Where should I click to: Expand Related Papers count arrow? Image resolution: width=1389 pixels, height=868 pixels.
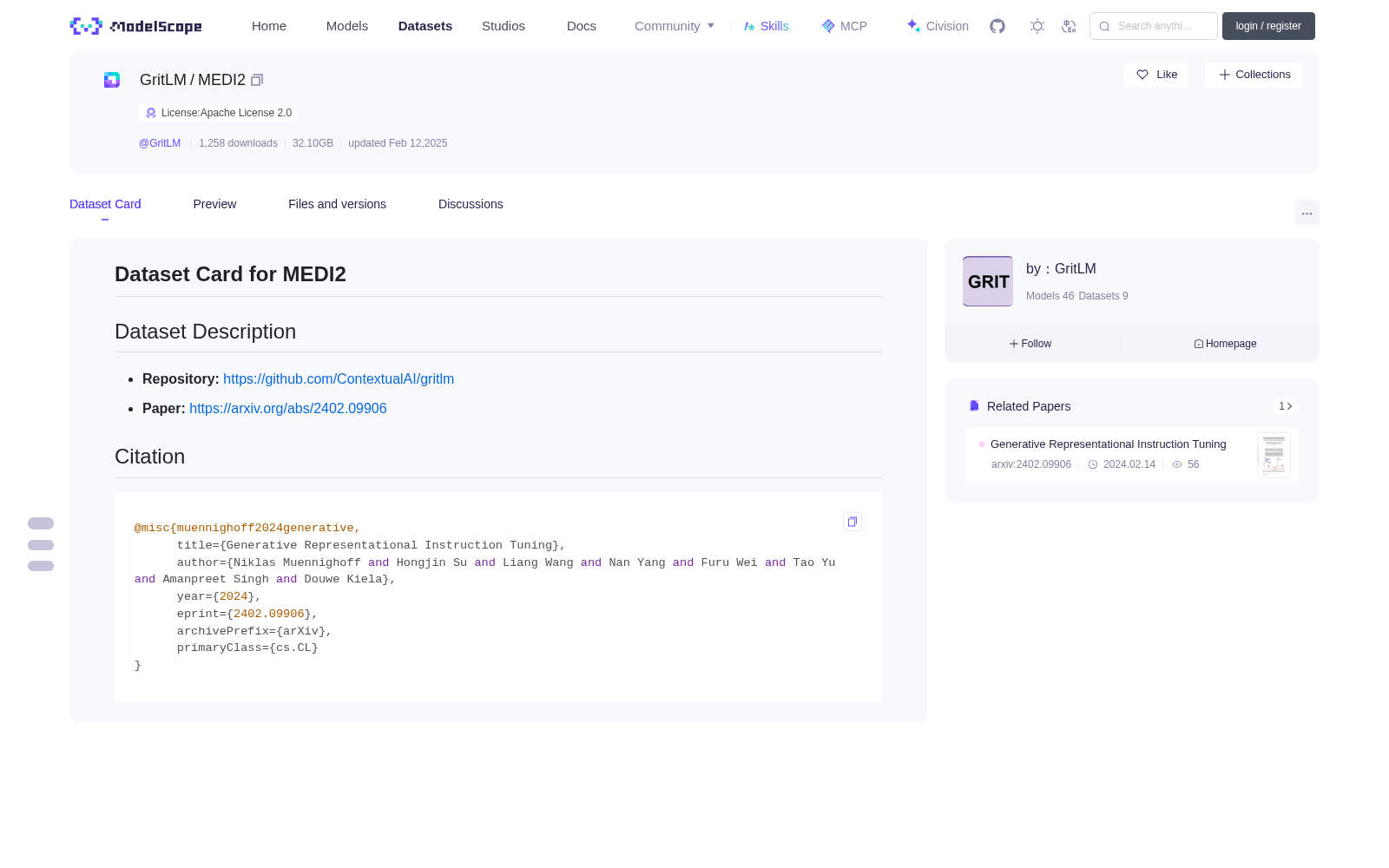pyautogui.click(x=1286, y=406)
